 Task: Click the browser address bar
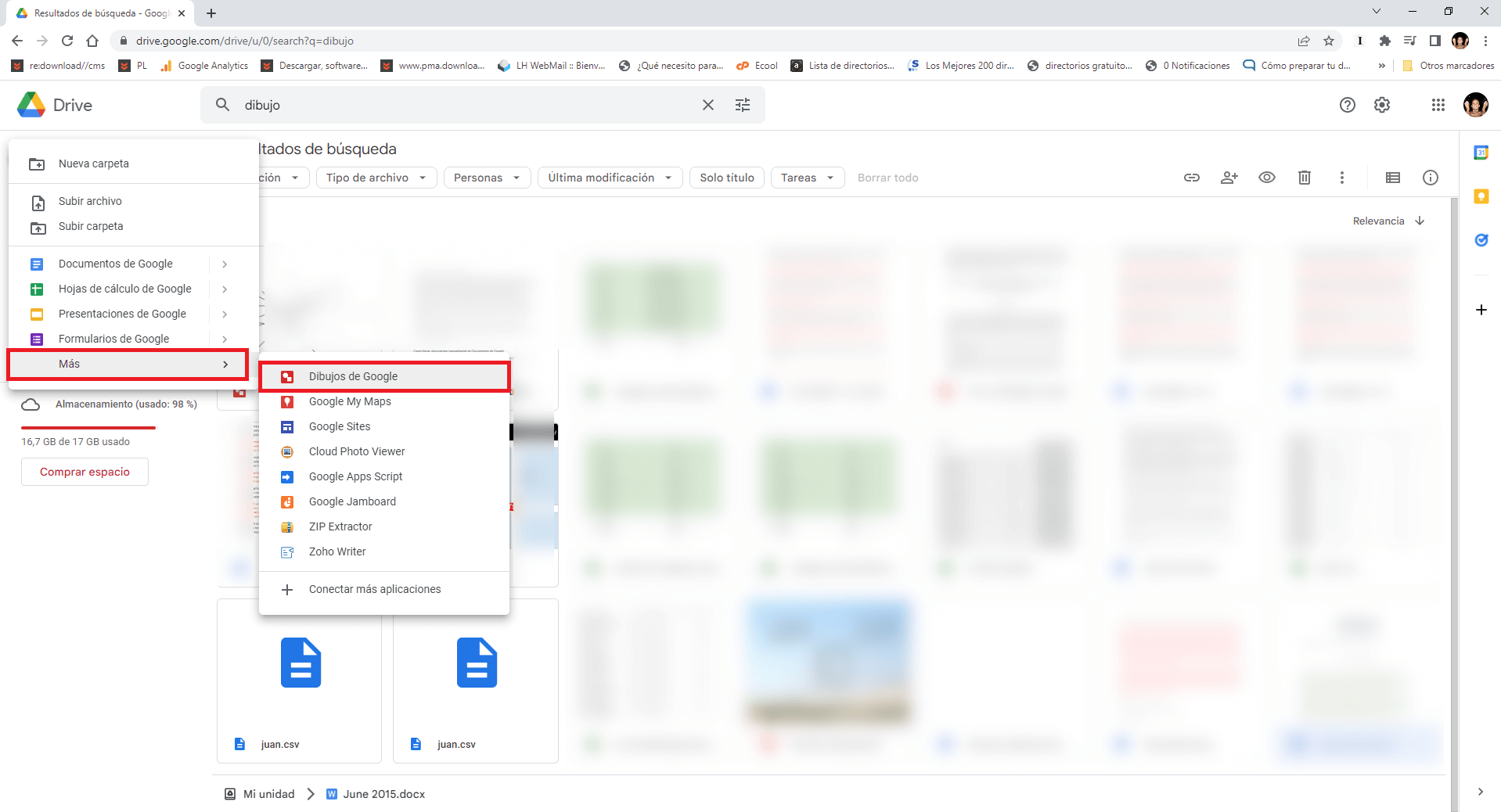(x=704, y=41)
